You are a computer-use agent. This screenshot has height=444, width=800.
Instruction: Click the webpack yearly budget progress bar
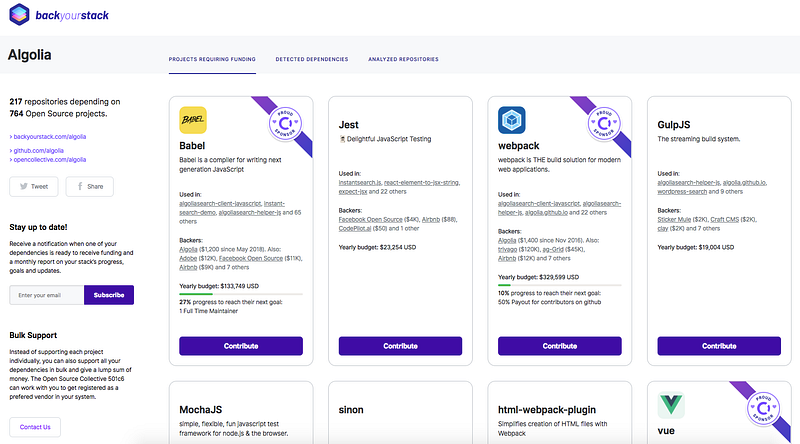tap(560, 285)
